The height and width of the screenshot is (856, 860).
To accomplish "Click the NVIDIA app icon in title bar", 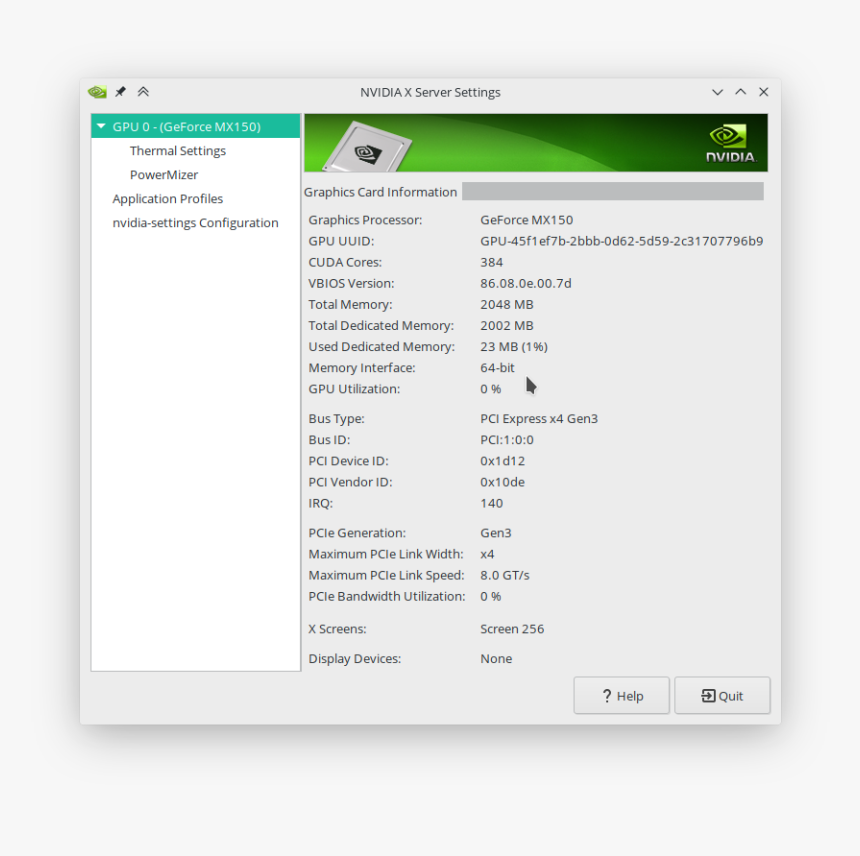I will pyautogui.click(x=97, y=92).
